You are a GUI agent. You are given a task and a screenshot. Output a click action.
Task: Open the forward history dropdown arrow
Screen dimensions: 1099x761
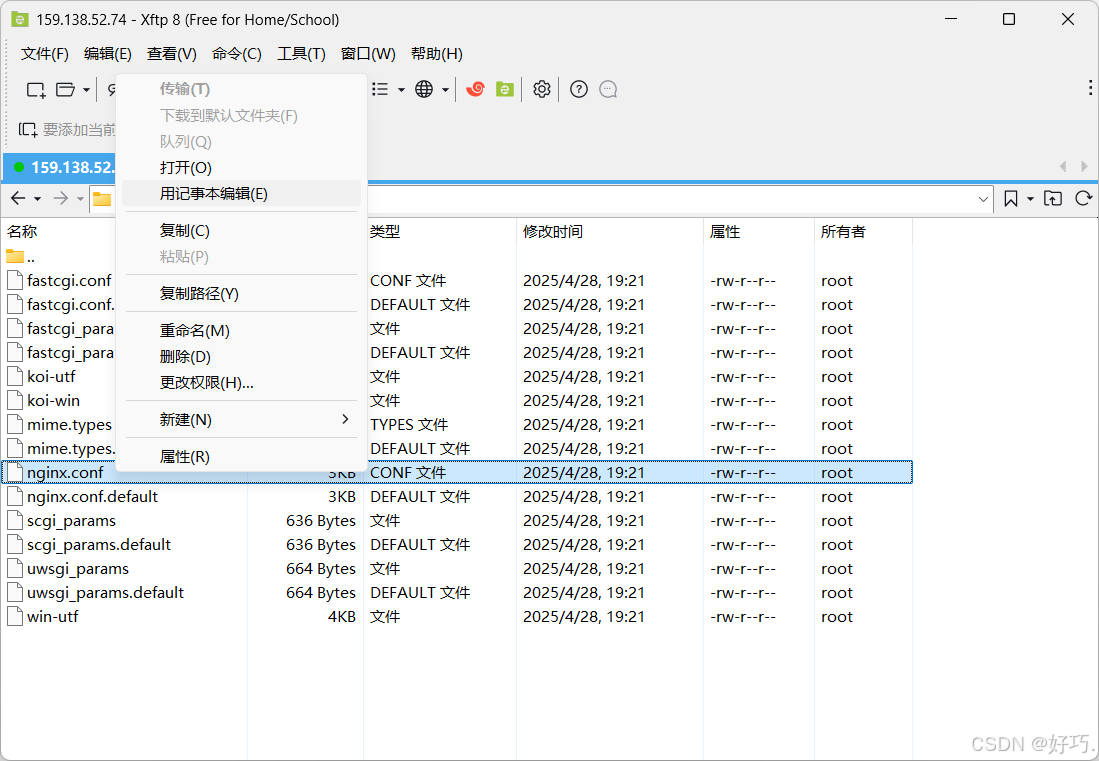pyautogui.click(x=80, y=199)
